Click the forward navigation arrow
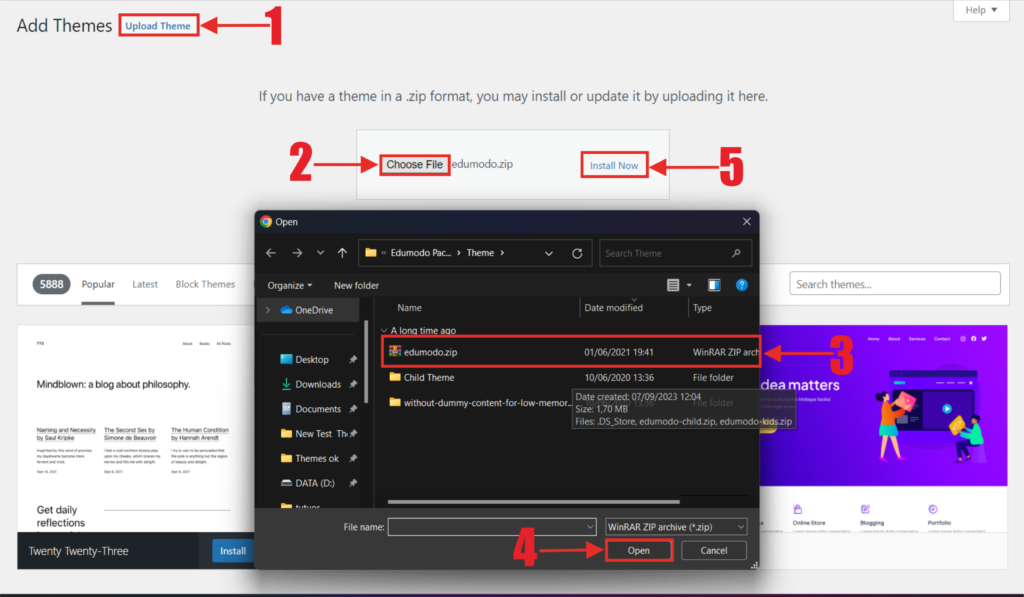The width and height of the screenshot is (1024, 597). [296, 253]
